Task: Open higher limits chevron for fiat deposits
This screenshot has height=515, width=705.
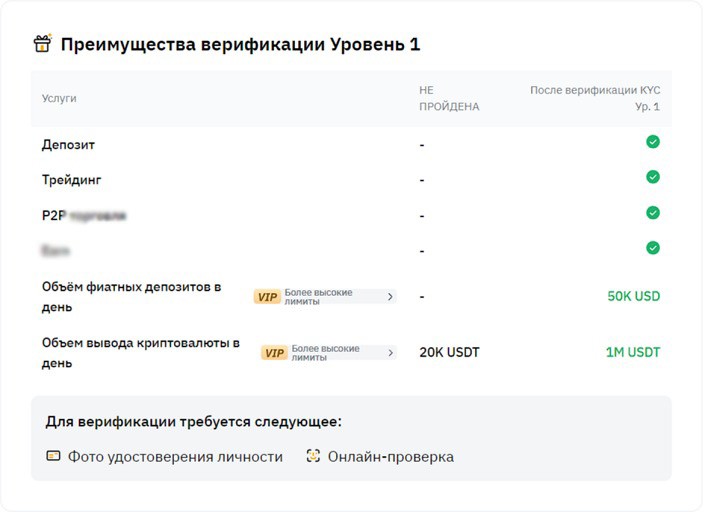Action: click(x=390, y=297)
